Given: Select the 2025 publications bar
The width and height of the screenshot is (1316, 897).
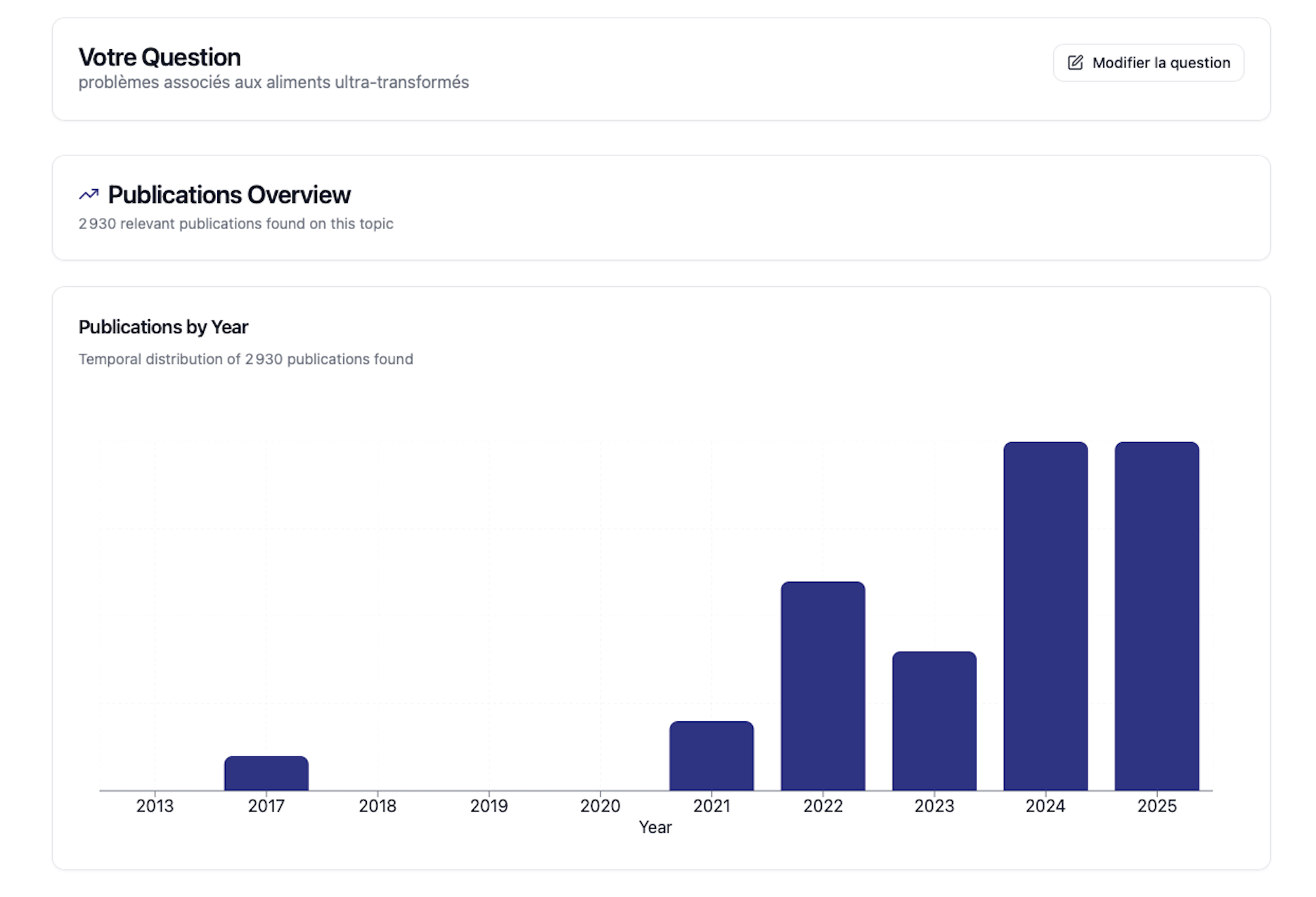Looking at the screenshot, I should click(x=1156, y=617).
